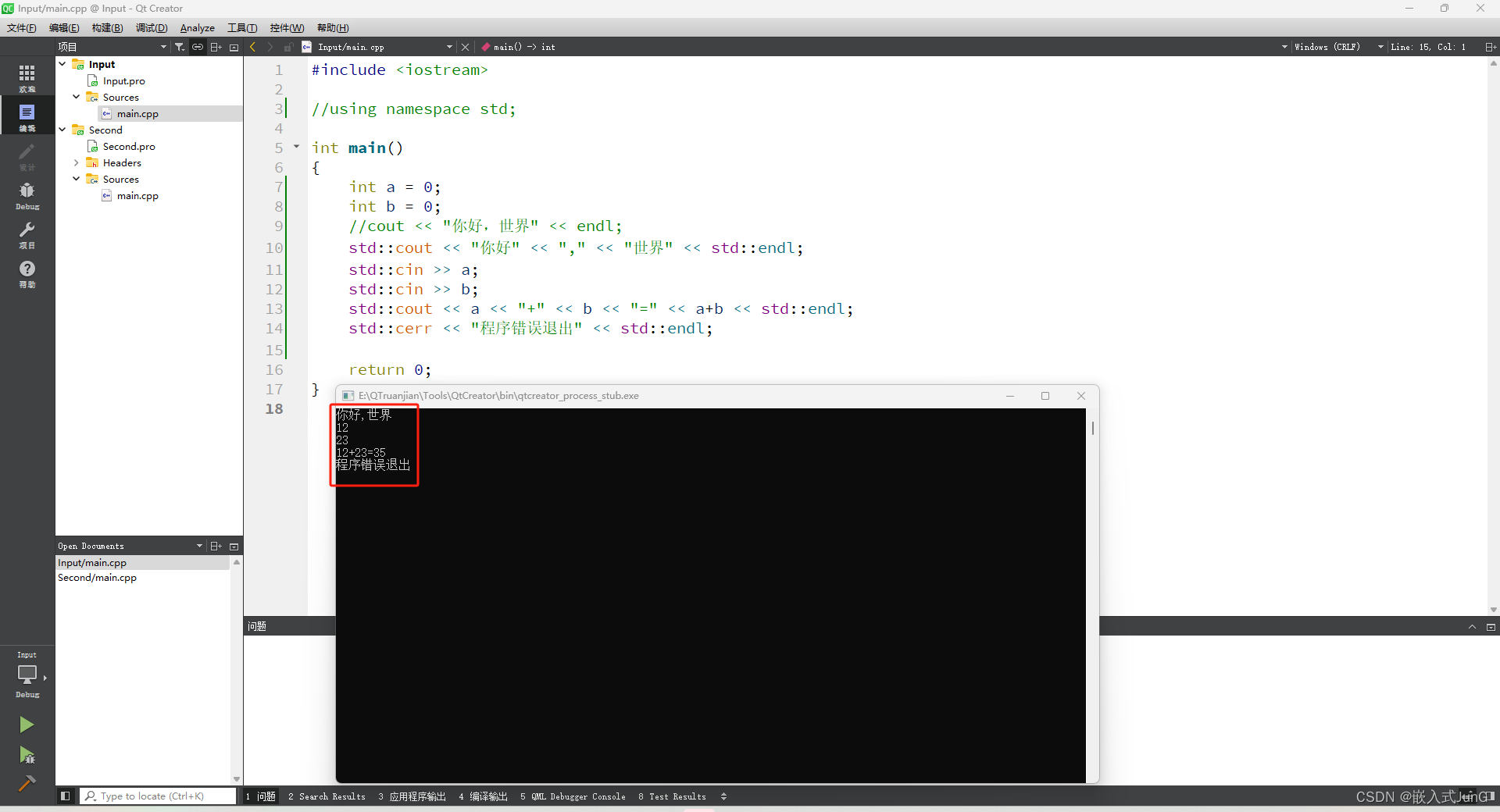This screenshot has width=1500, height=812.
Task: Go back in editor navigation history
Action: click(x=253, y=47)
